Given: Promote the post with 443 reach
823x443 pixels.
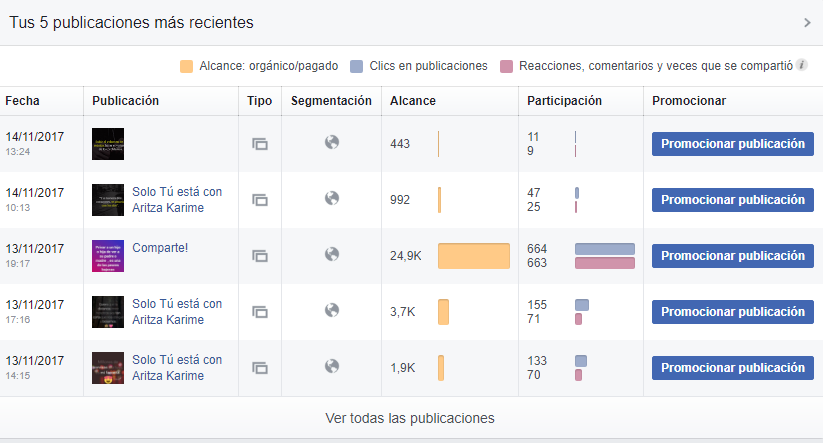Looking at the screenshot, I should (732, 144).
